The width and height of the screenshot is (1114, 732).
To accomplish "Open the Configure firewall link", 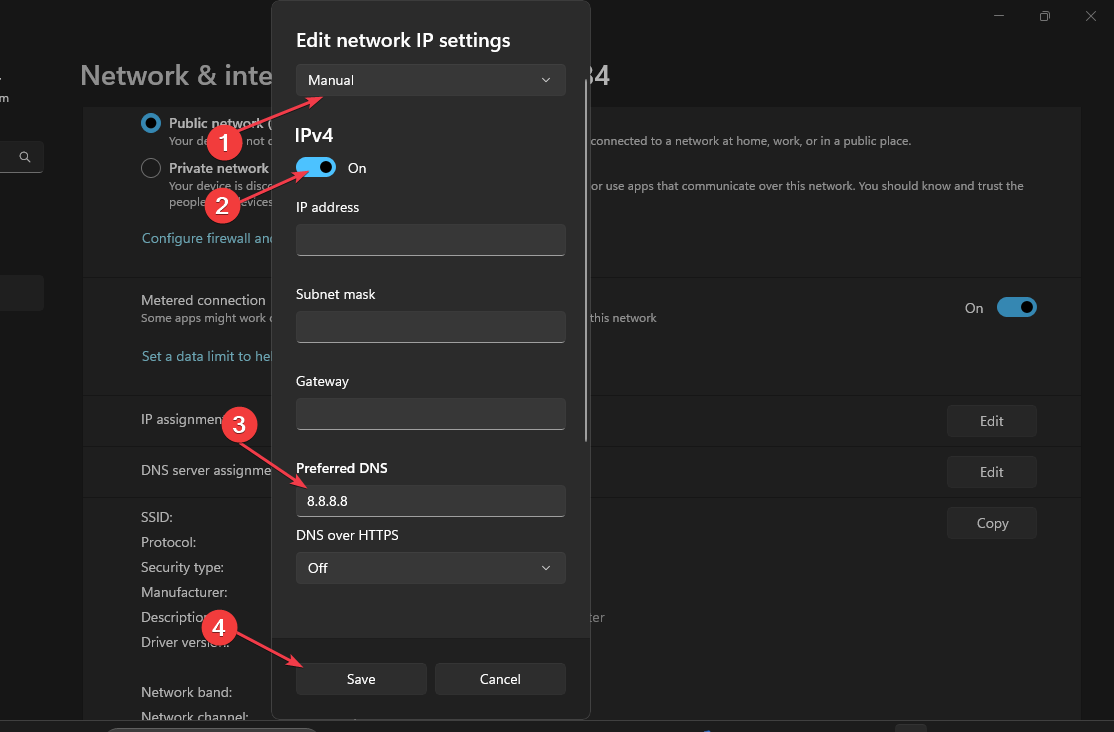I will [207, 238].
